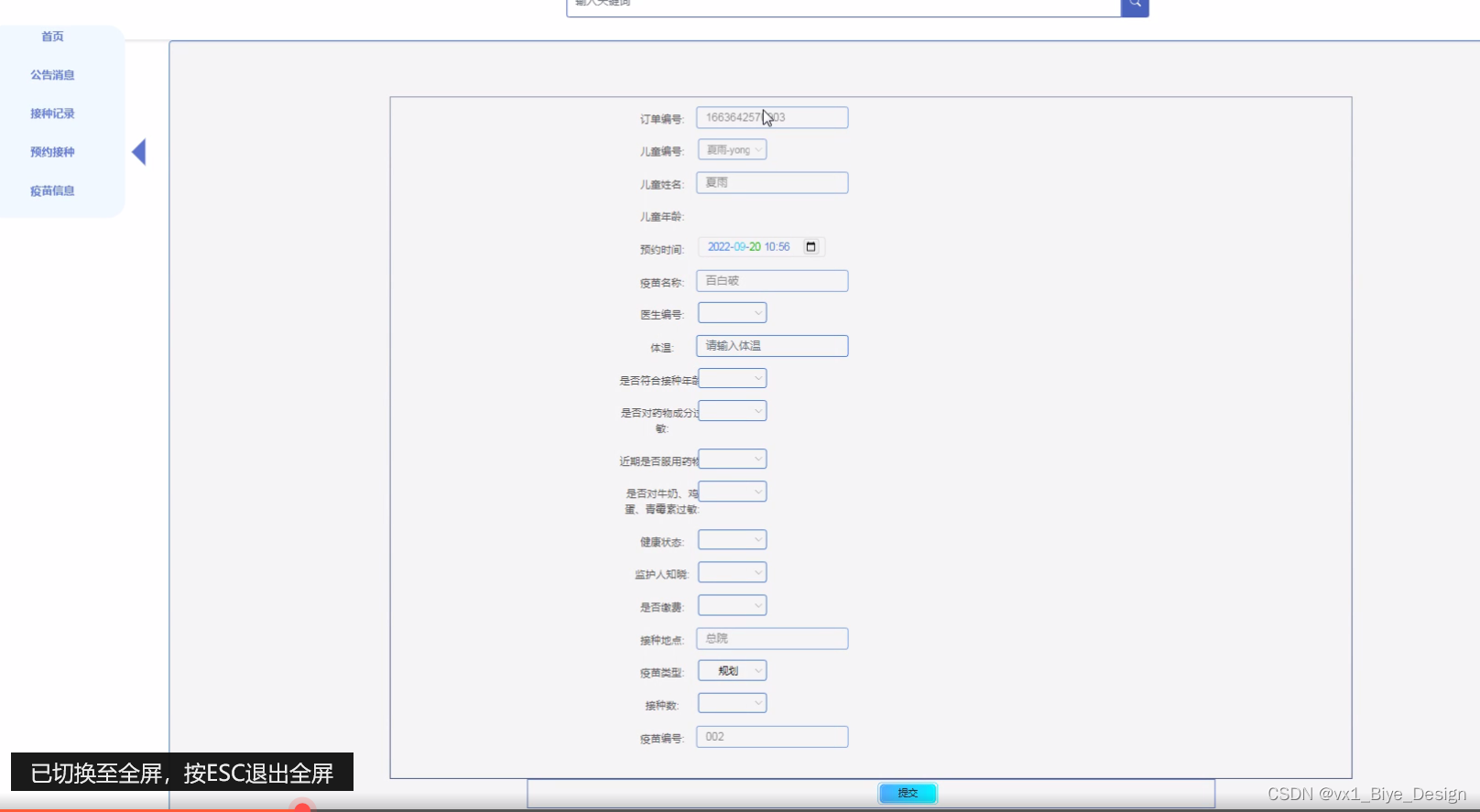Image resolution: width=1480 pixels, height=812 pixels.
Task: Click the 疫苗名称 field showing 百白破
Action: coord(772,281)
